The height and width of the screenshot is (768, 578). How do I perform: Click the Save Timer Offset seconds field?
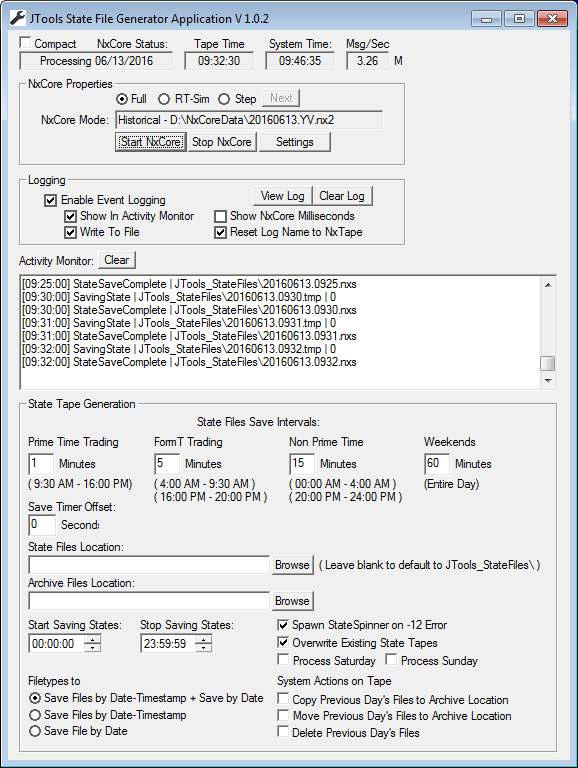point(42,525)
